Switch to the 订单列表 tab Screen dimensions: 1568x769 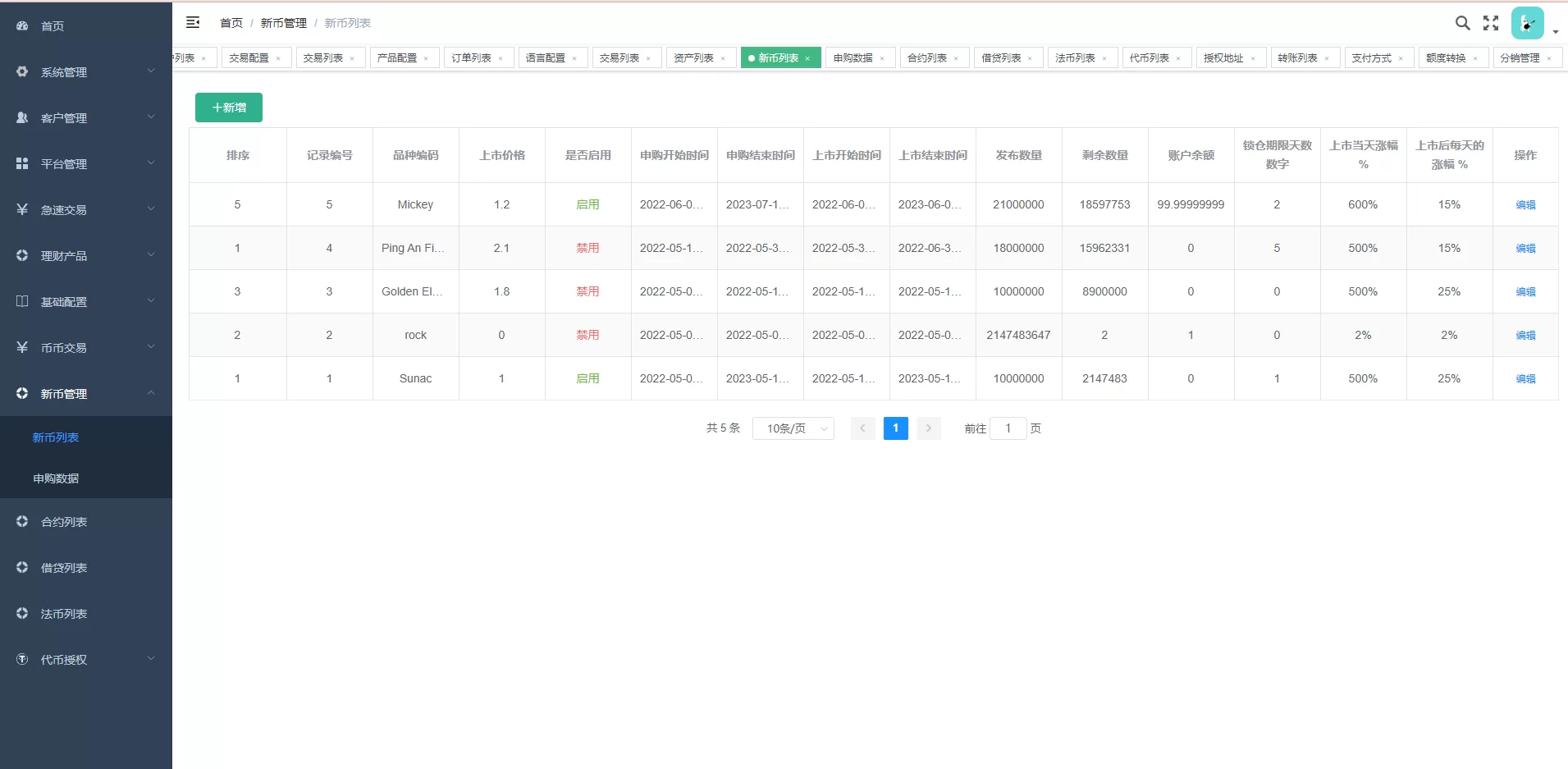tap(471, 58)
